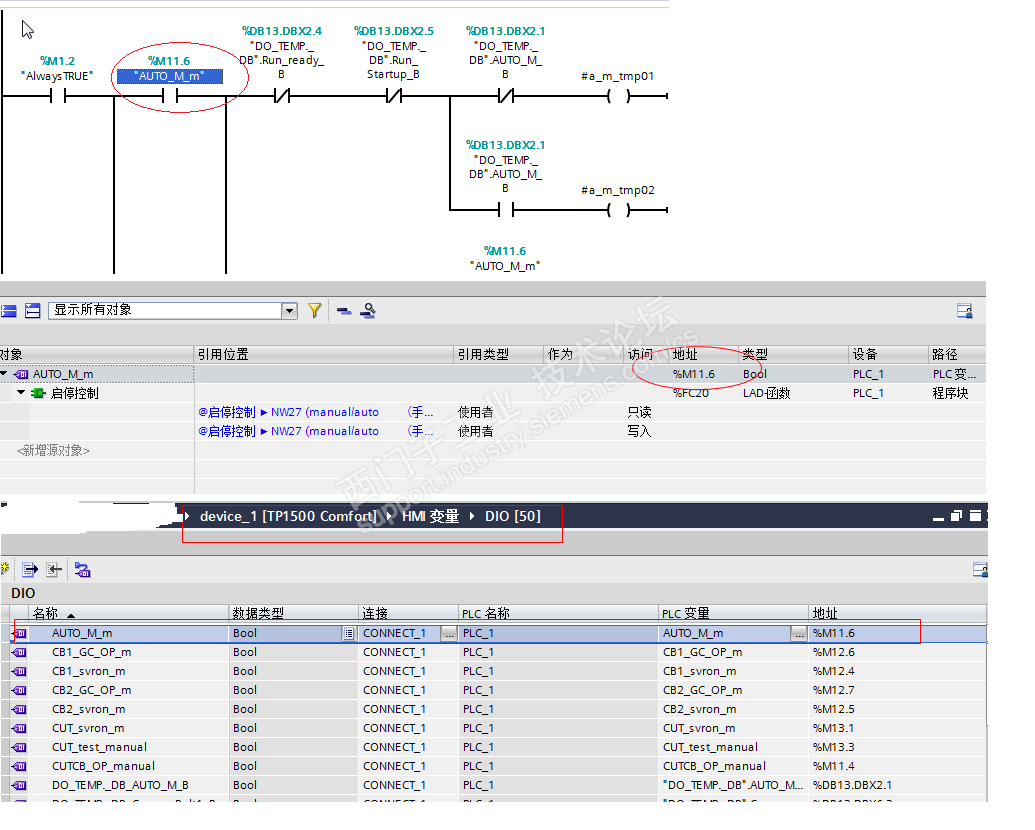
Task: Maximize the HMI tags editor window
Action: [975, 516]
